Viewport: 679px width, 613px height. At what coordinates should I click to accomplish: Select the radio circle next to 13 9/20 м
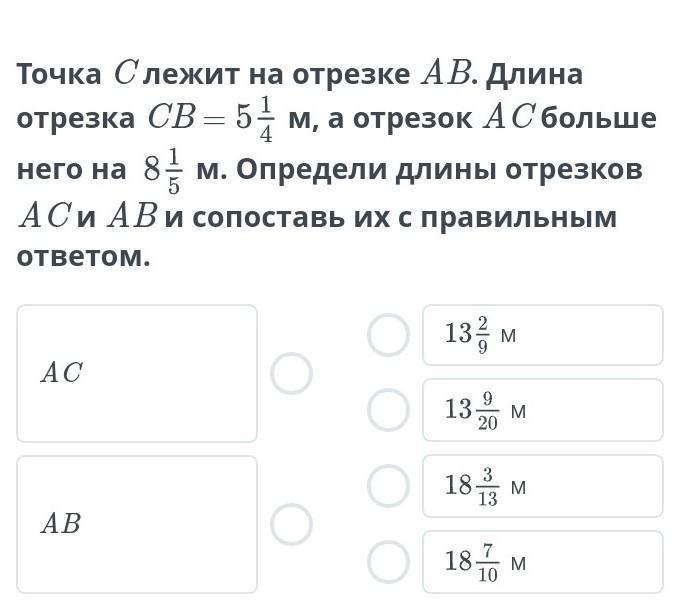pos(388,410)
